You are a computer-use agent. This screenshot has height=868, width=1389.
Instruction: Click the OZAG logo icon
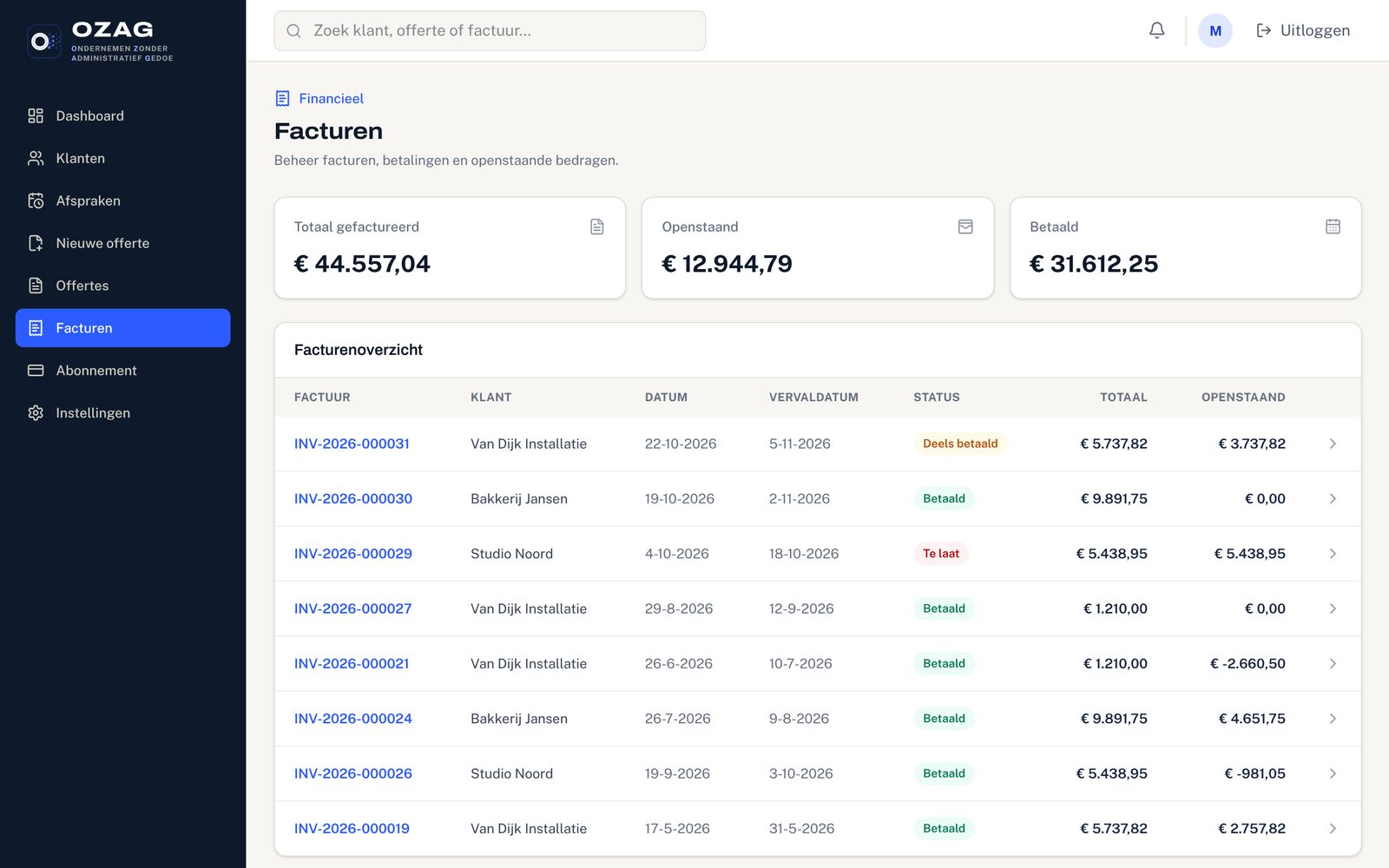pos(43,41)
